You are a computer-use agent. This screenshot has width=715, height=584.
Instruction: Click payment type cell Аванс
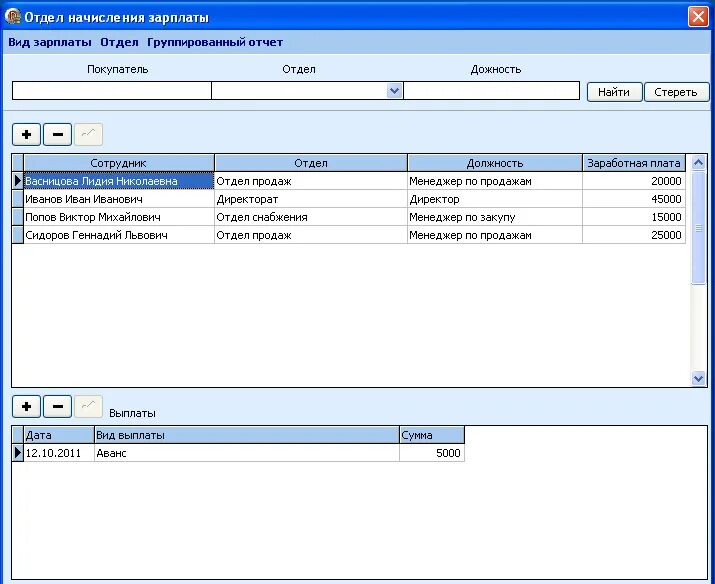pos(247,453)
